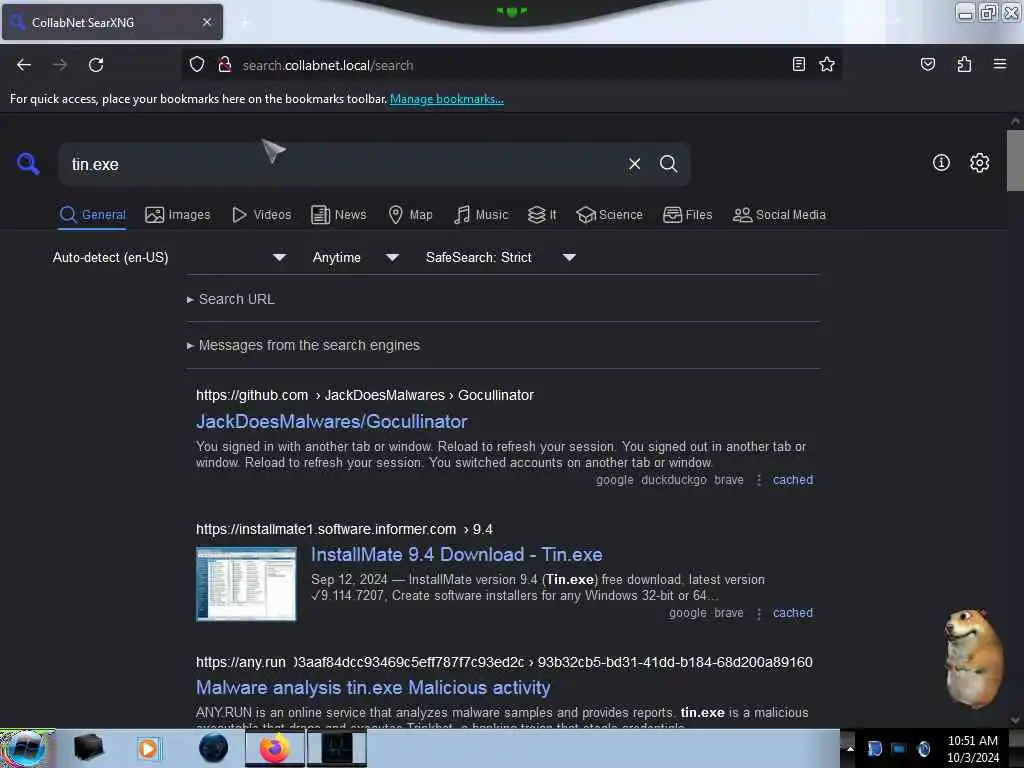Open the JackDoesMalwares/Gocullinator result link
The height and width of the screenshot is (768, 1024).
click(x=332, y=421)
